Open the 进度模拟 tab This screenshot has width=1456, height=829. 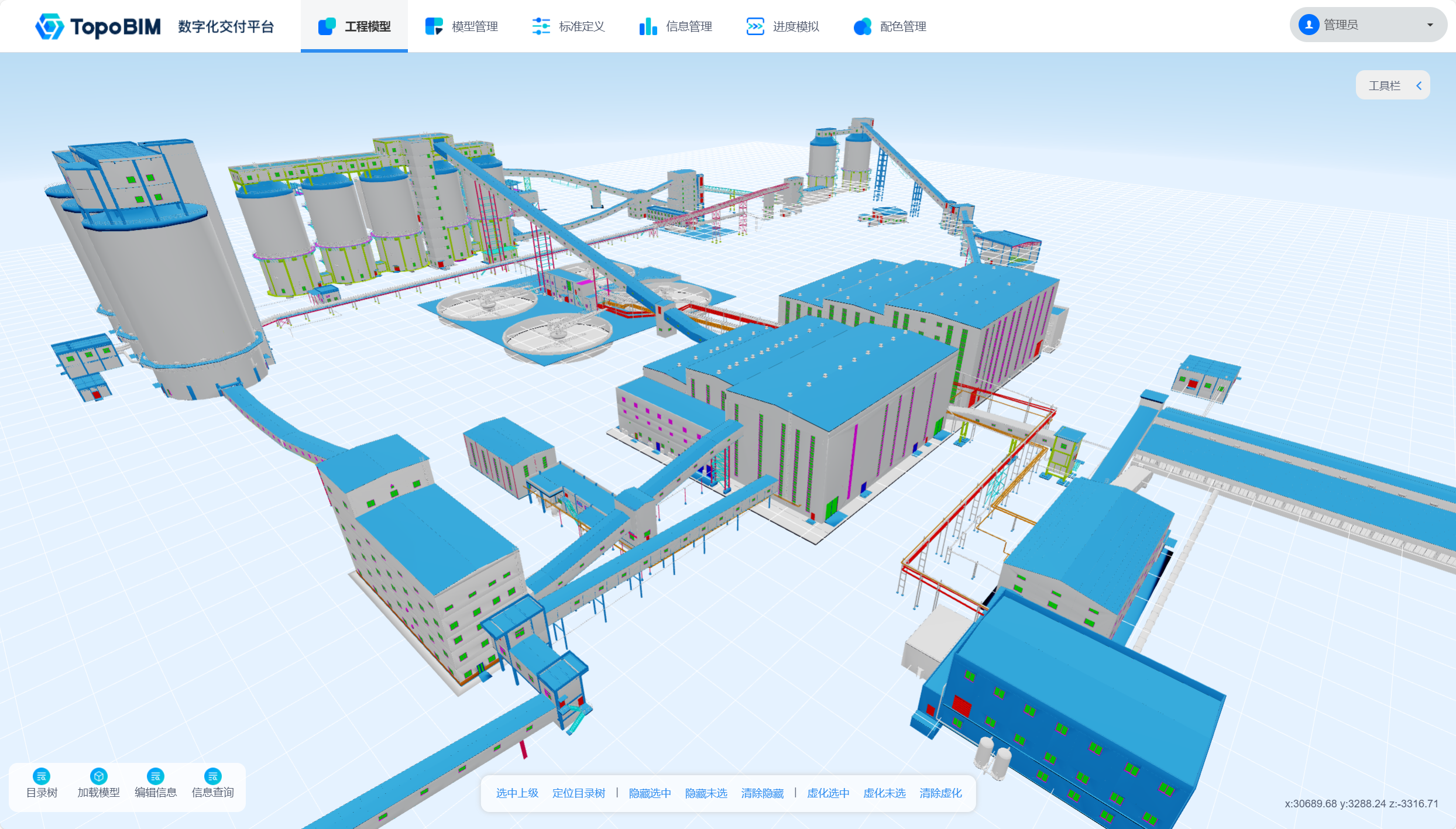pos(783,26)
